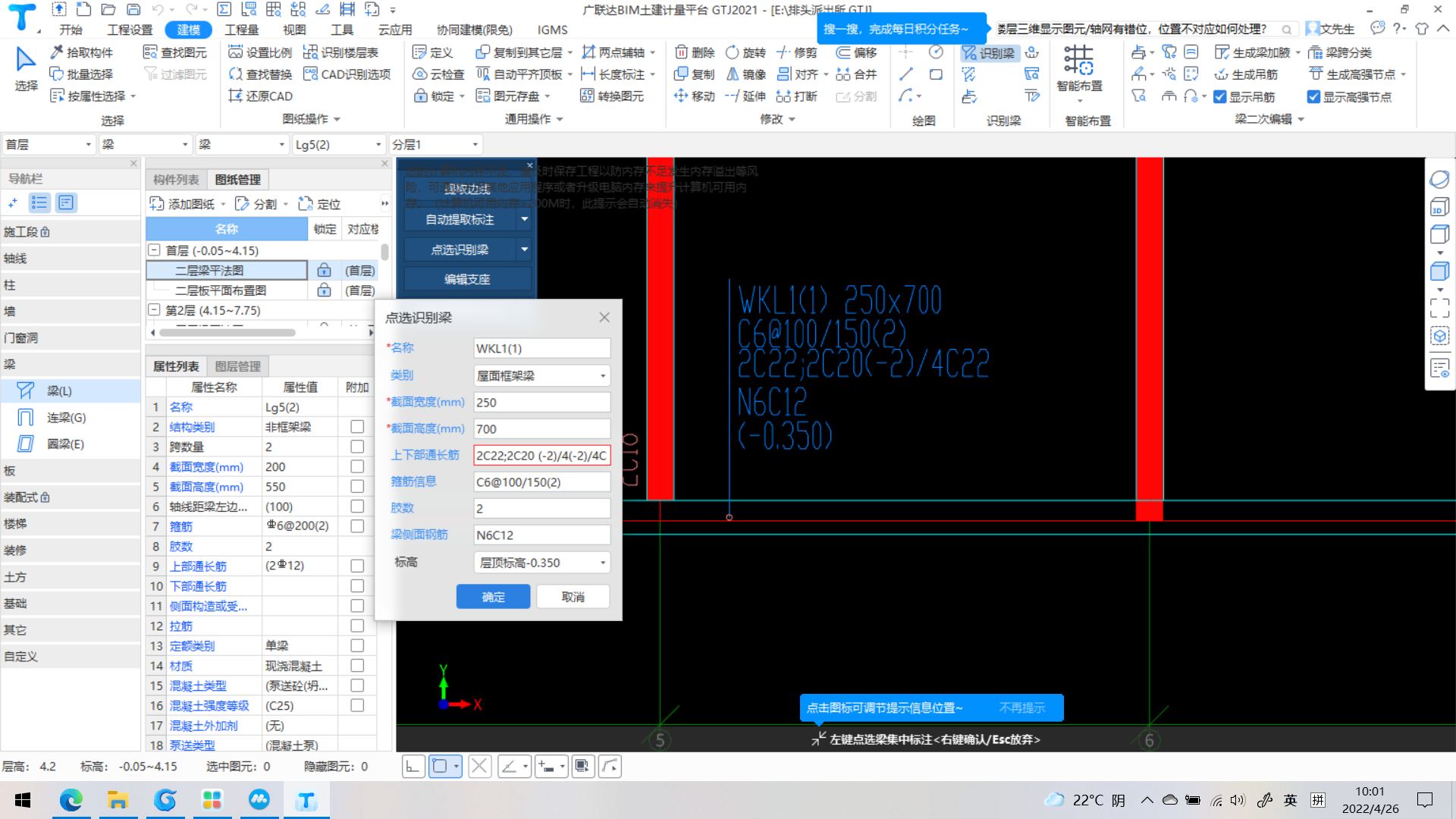Viewport: 1456px width, 819px height.
Task: Open the 工程设置 ribbon tab
Action: [x=130, y=30]
